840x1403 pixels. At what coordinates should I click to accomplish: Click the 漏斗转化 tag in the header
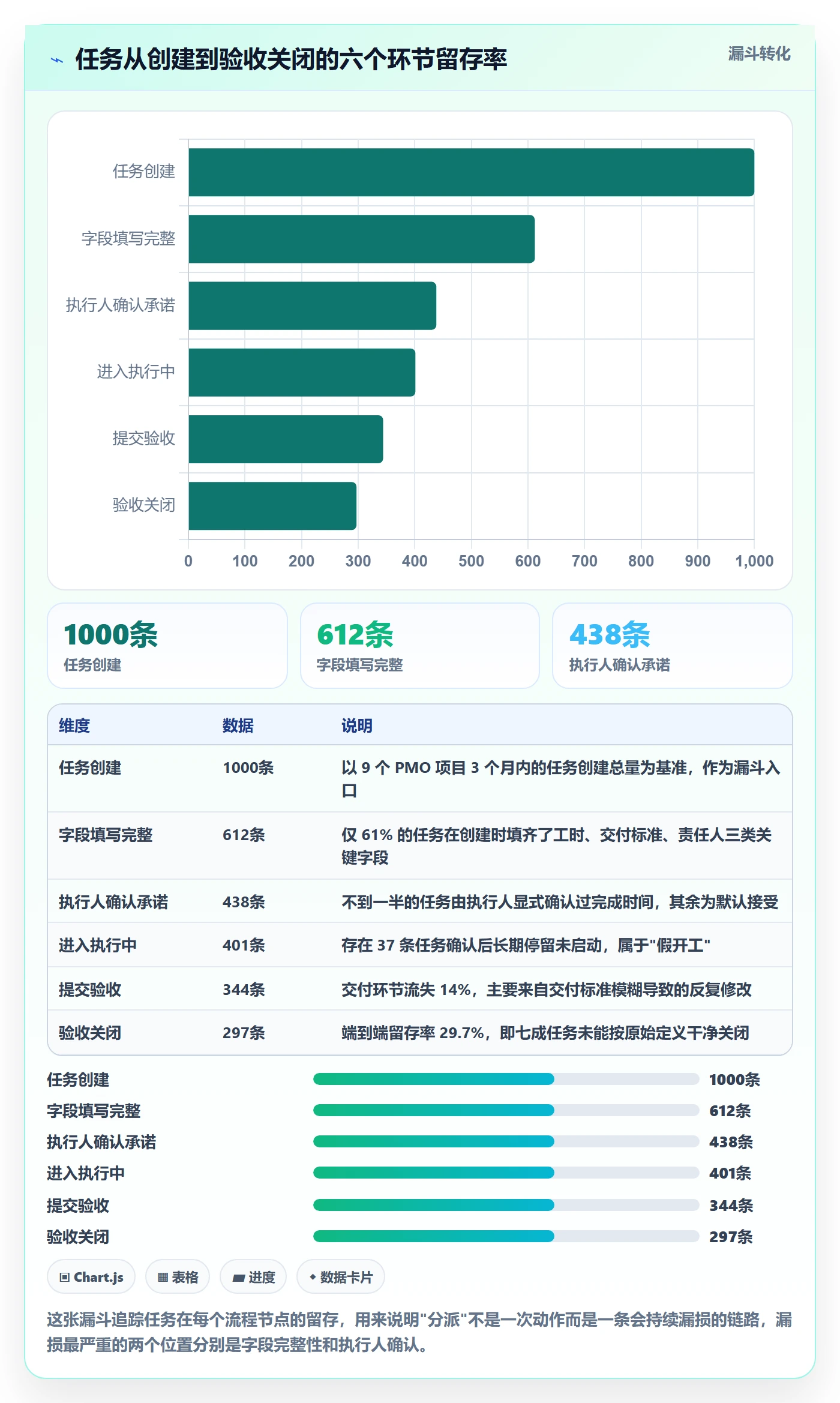(x=759, y=54)
